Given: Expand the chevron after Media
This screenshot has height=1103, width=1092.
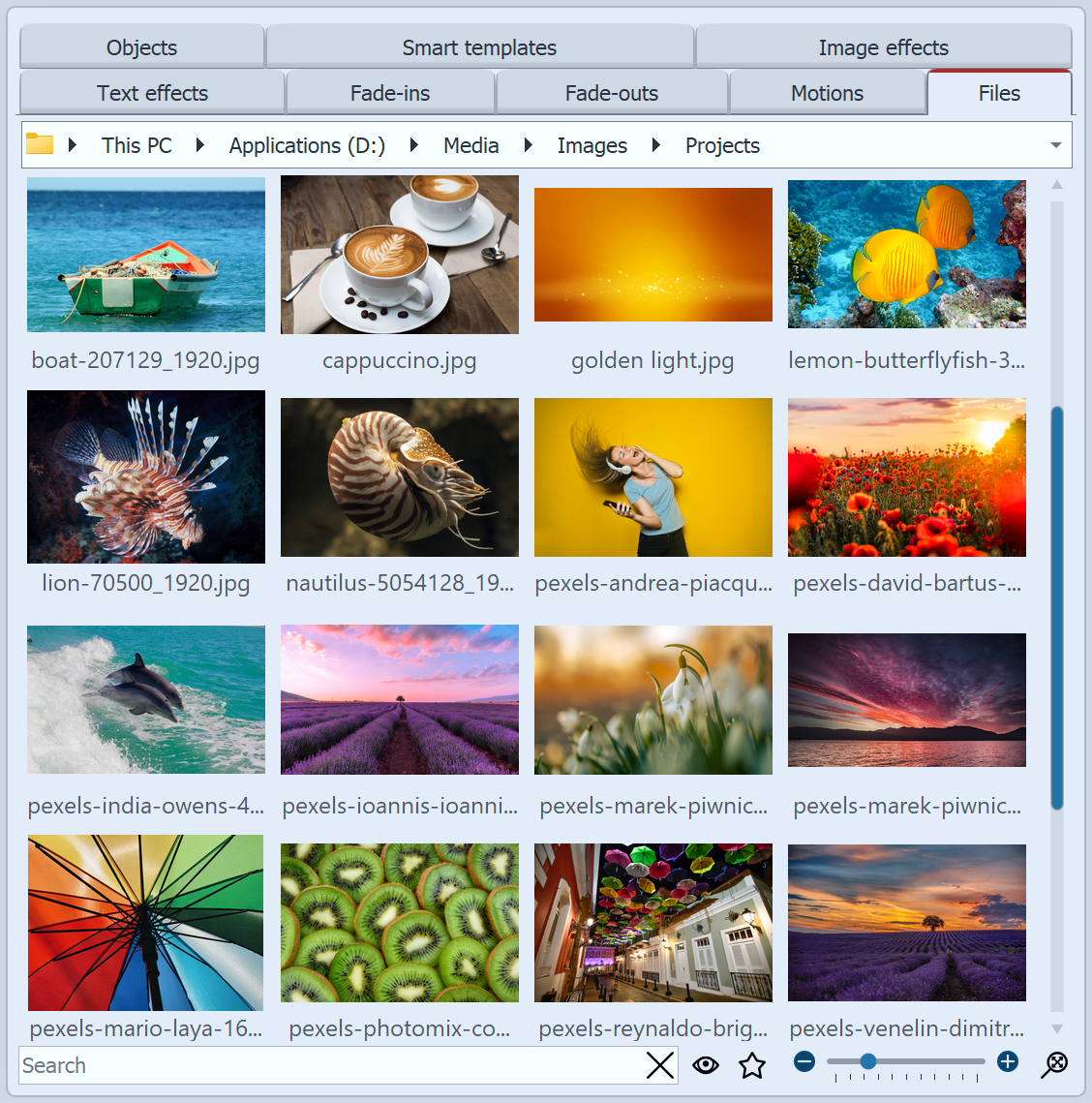Looking at the screenshot, I should (x=528, y=144).
